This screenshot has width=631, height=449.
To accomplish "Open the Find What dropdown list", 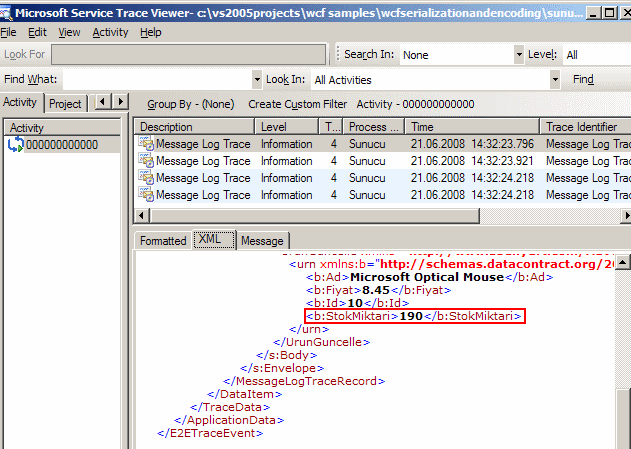I will tap(257, 80).
